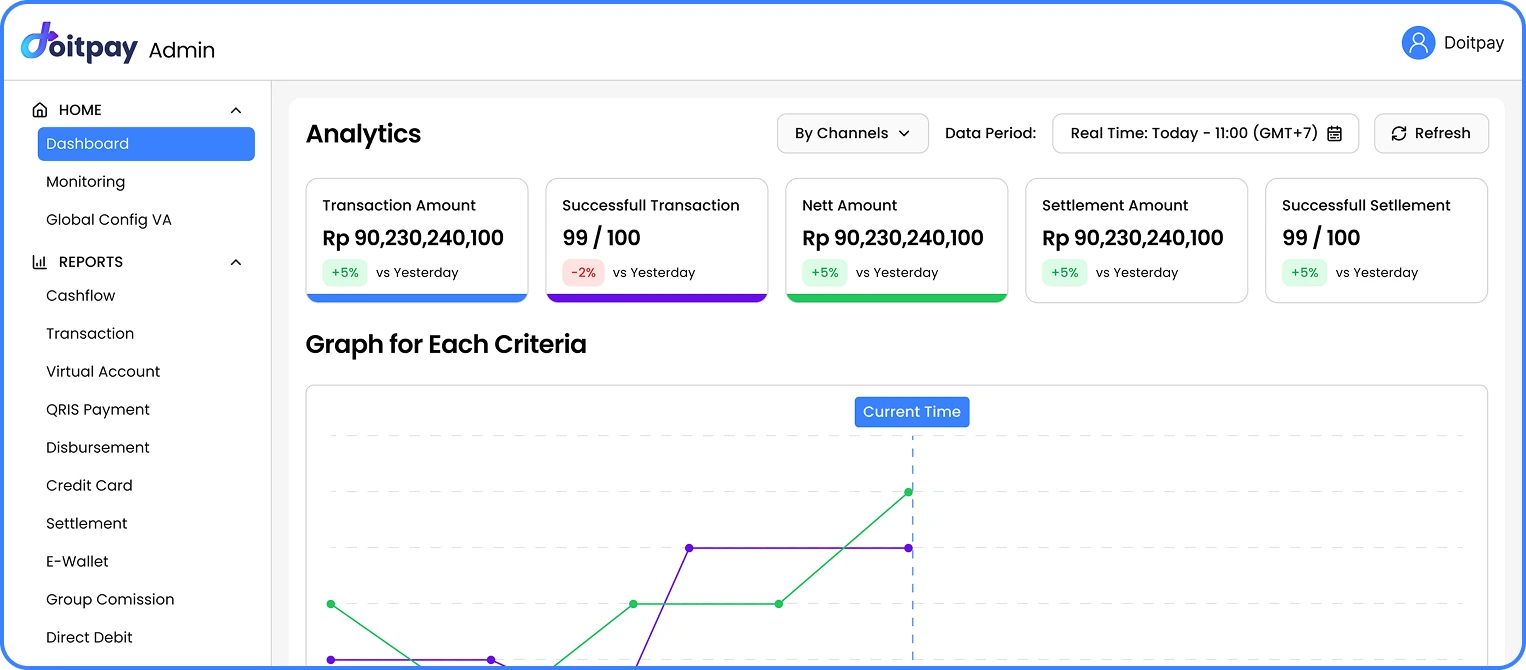The image size is (1526, 670).
Task: Click the HOME section label
Action: click(x=80, y=110)
